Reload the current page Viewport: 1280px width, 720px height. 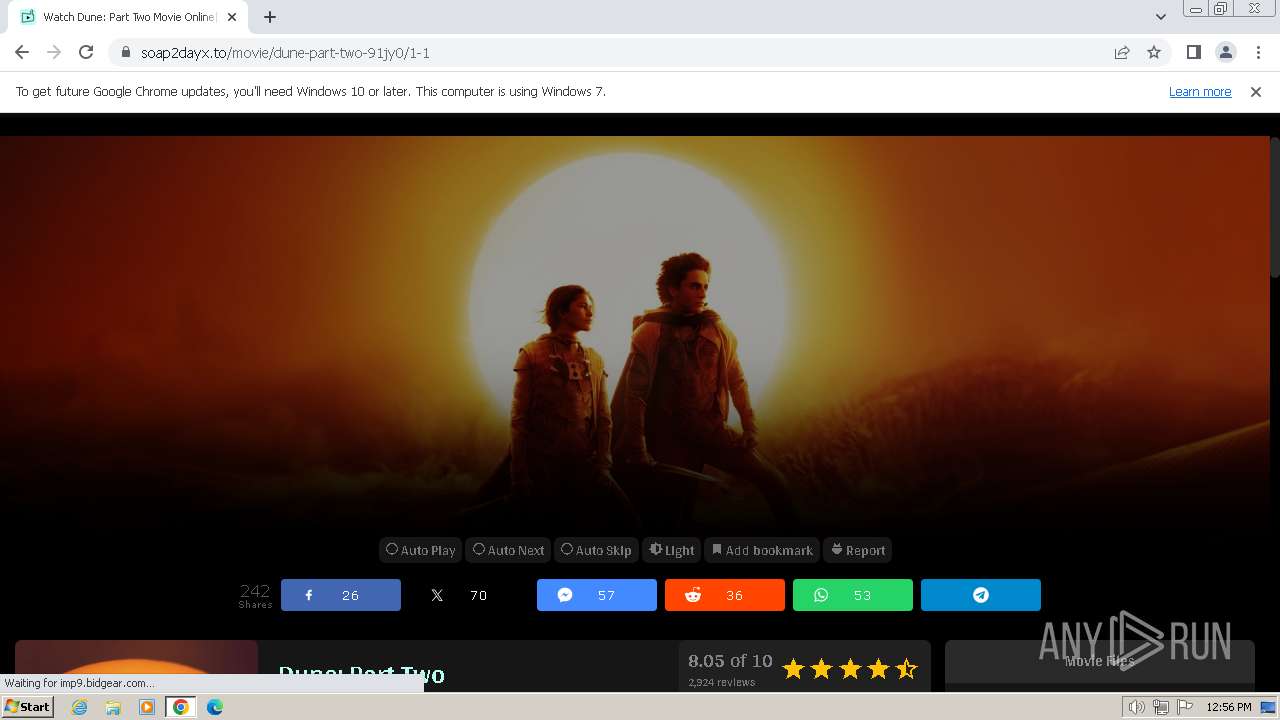[x=86, y=52]
